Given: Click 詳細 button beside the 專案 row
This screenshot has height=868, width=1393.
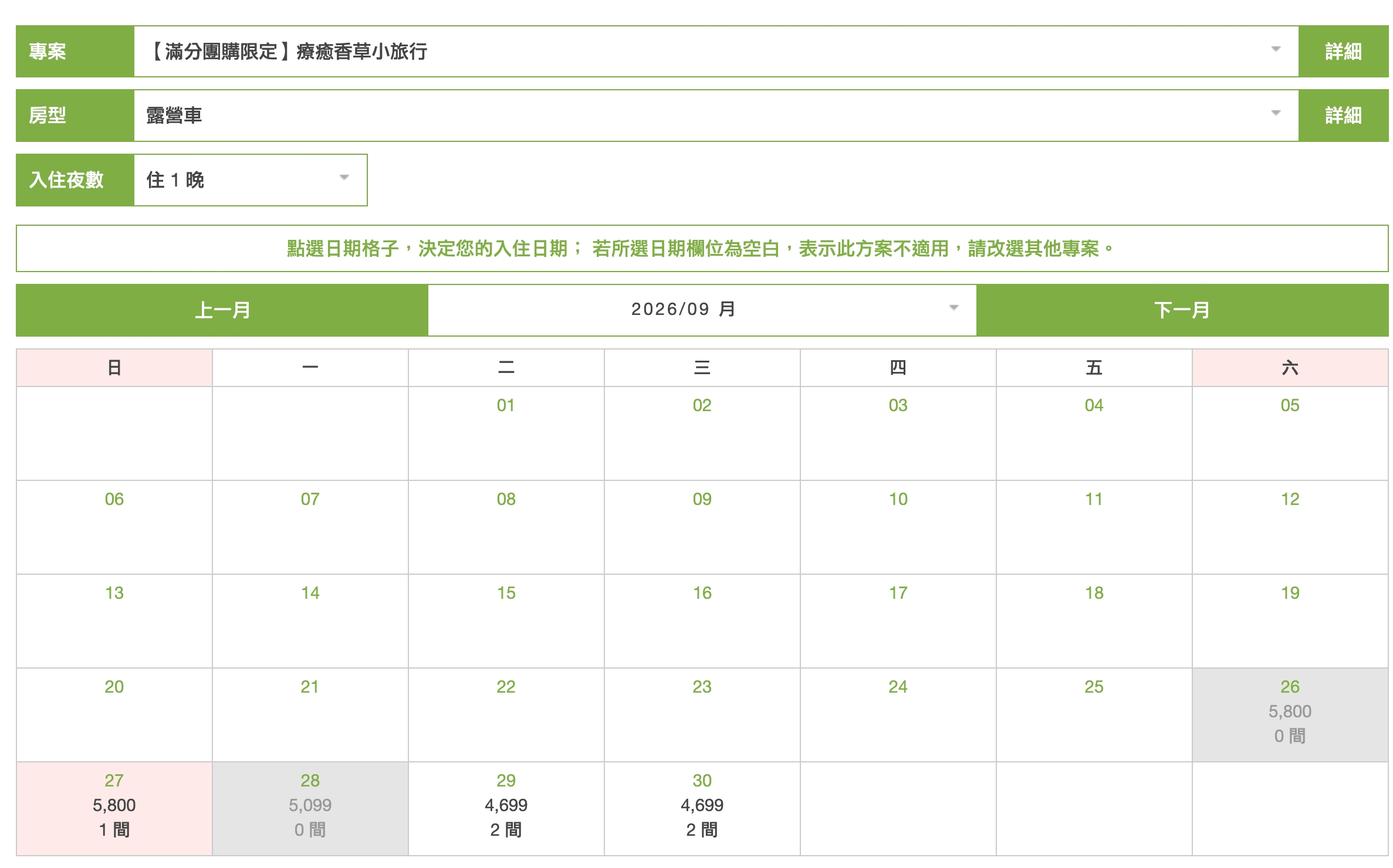Looking at the screenshot, I should (x=1343, y=51).
